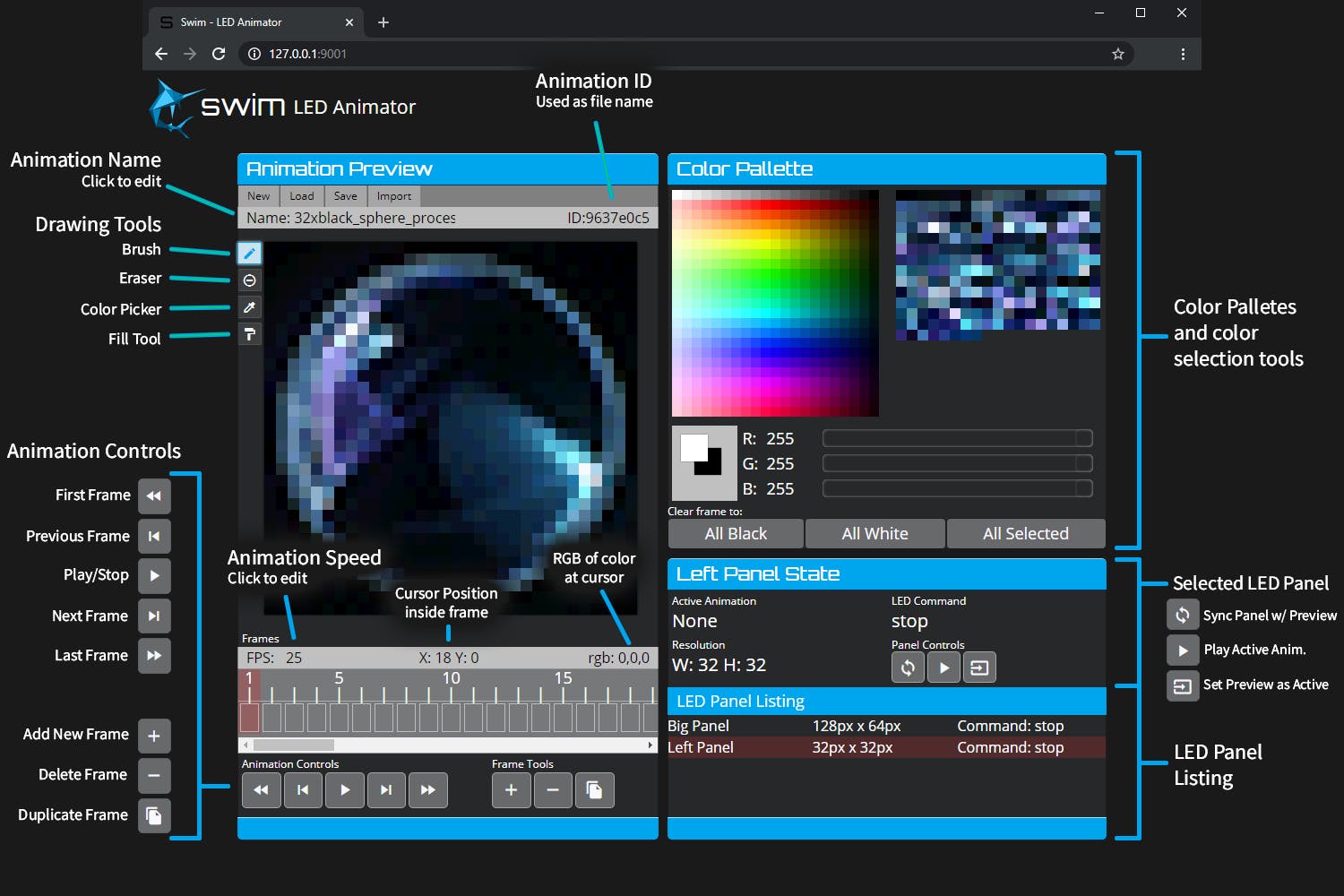Click New in the Animation Preview menu
Image resolution: width=1344 pixels, height=896 pixels.
(259, 196)
